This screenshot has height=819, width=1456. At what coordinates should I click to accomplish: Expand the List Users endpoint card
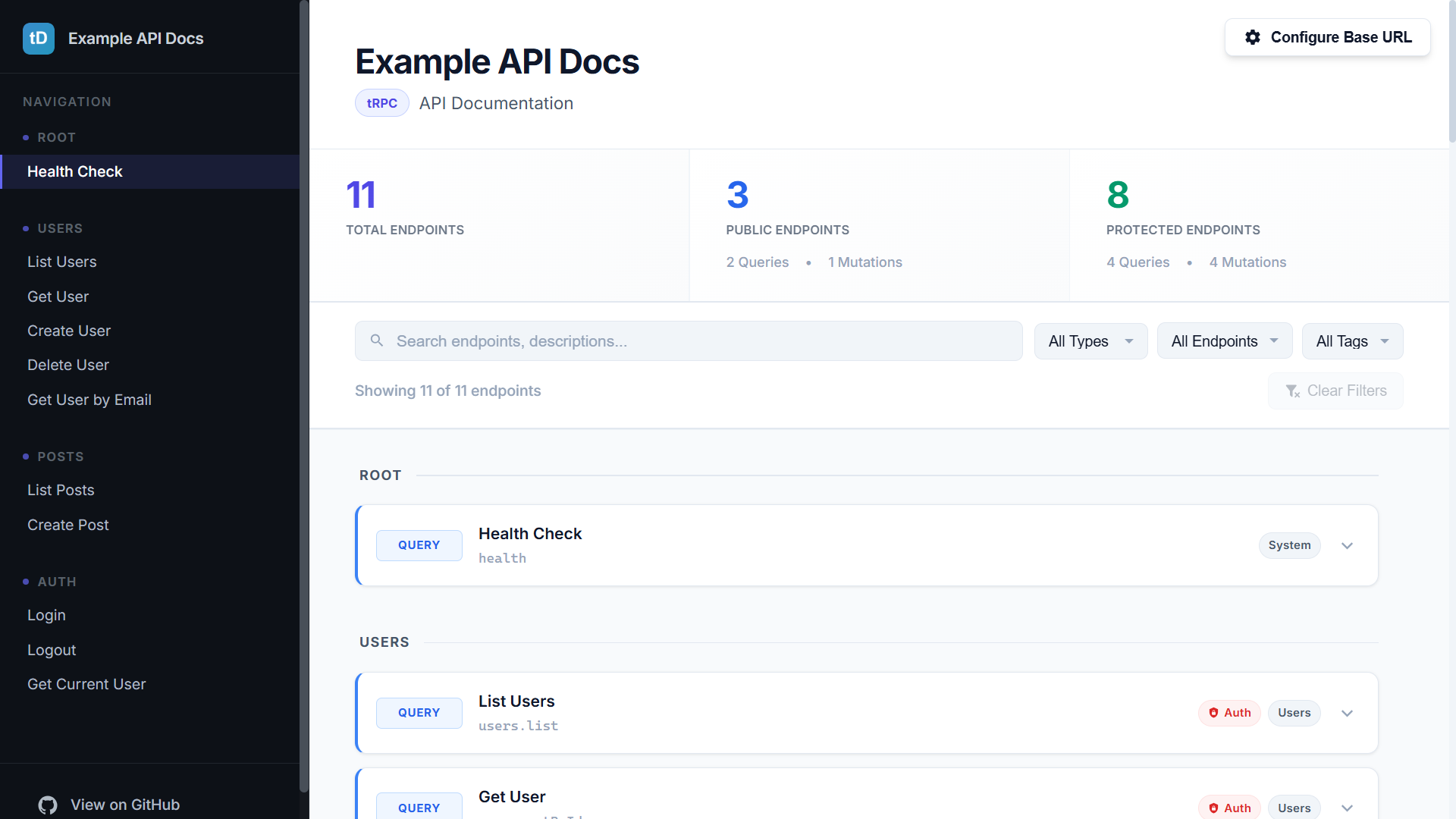(1348, 714)
